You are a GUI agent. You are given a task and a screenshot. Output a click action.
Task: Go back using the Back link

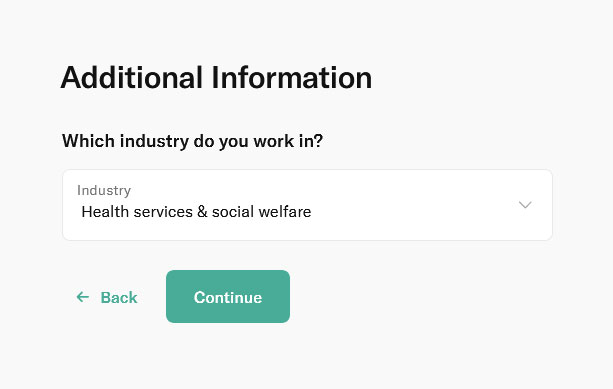[x=107, y=298]
